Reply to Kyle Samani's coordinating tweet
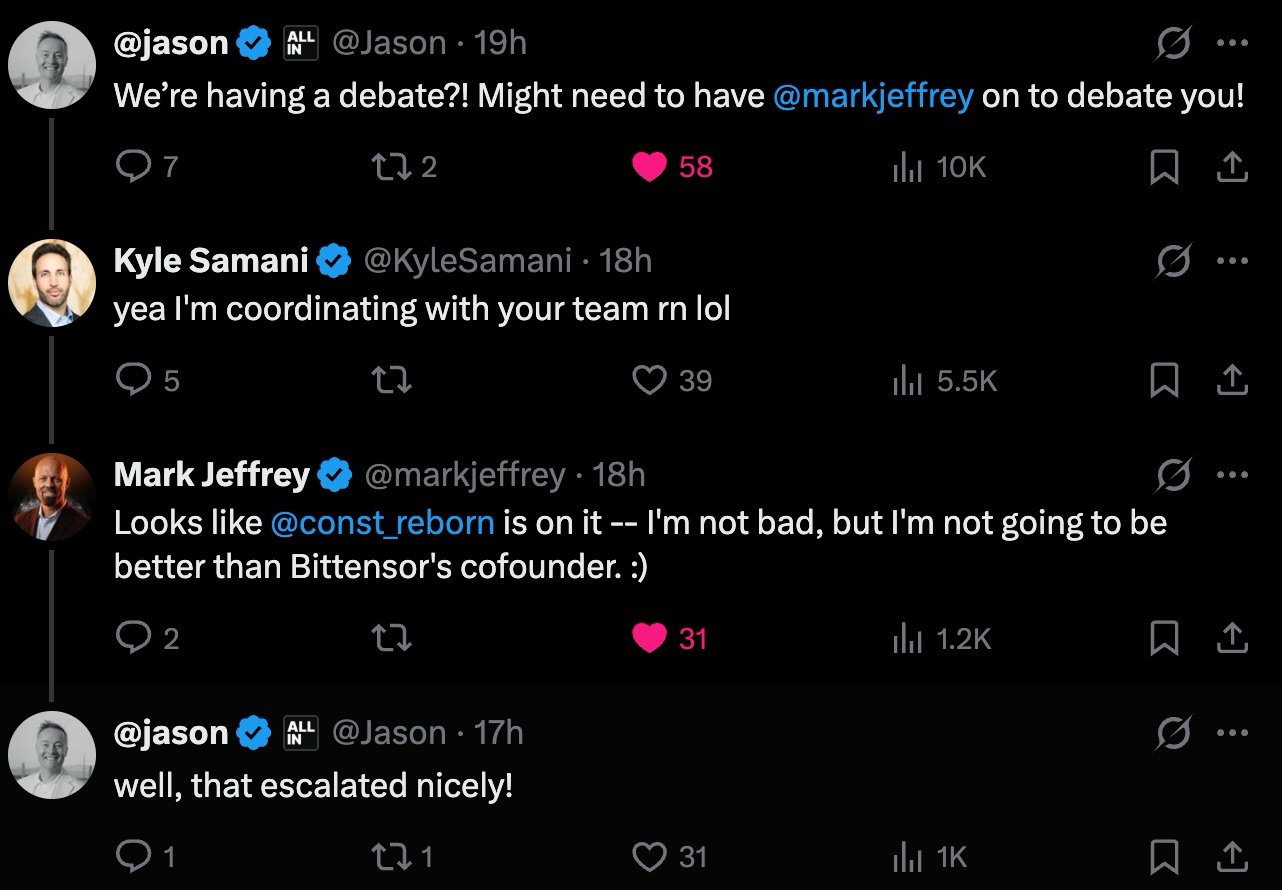 (133, 380)
